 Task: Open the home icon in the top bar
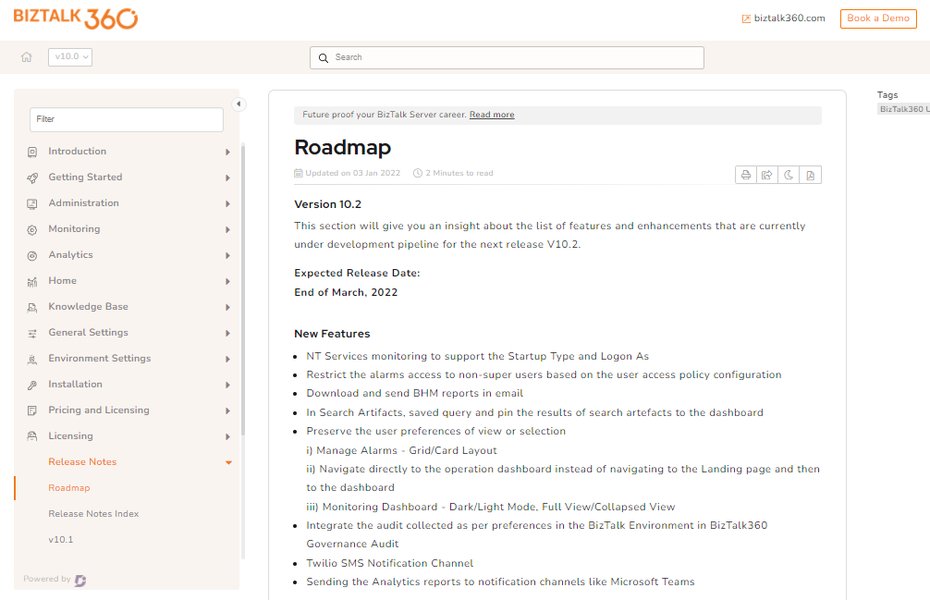pyautogui.click(x=26, y=57)
